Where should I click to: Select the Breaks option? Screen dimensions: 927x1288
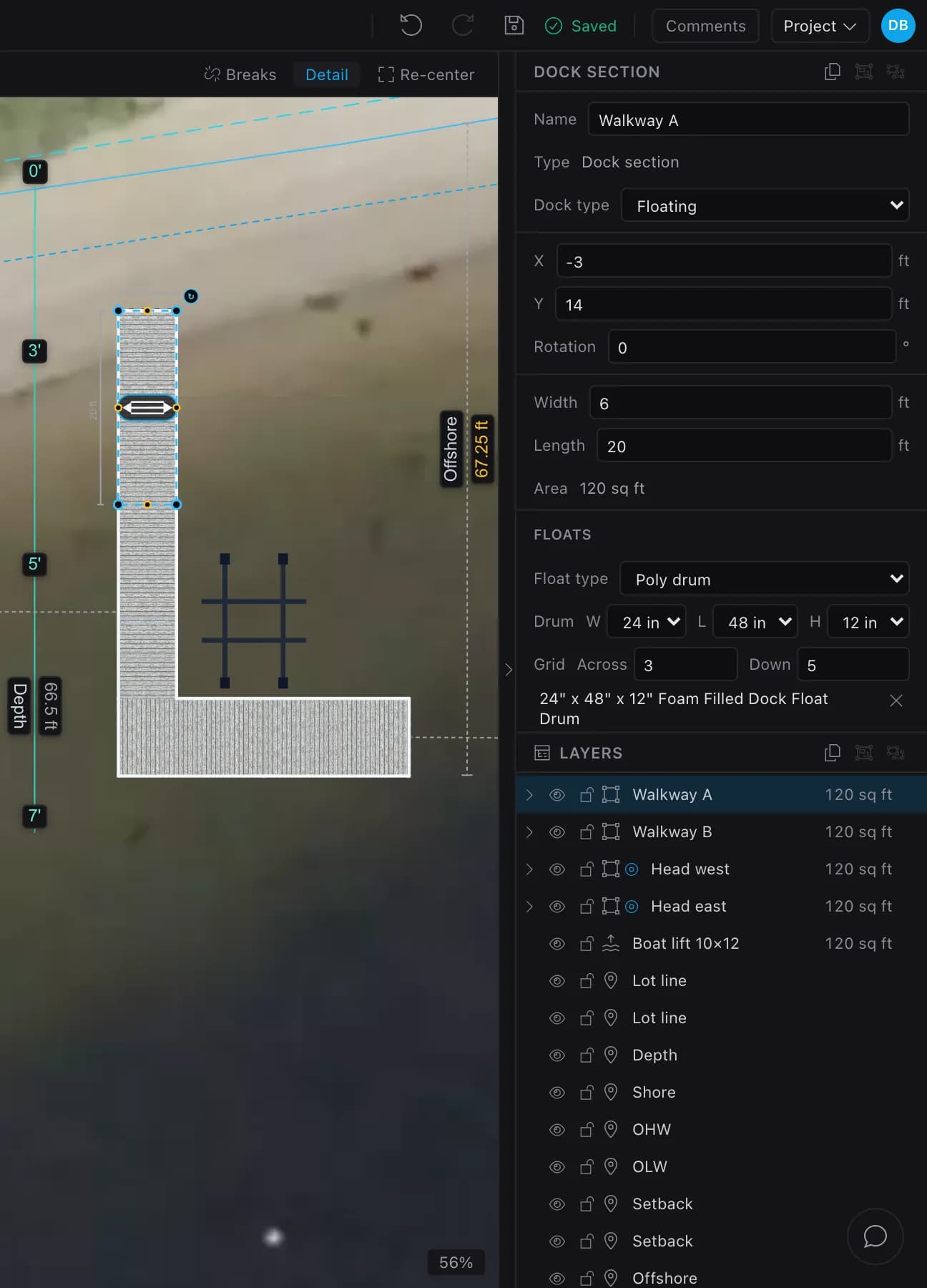pyautogui.click(x=240, y=74)
